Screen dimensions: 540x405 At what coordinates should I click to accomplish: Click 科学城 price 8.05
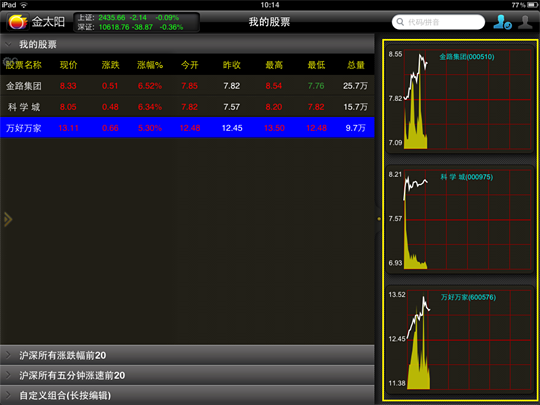(x=68, y=107)
